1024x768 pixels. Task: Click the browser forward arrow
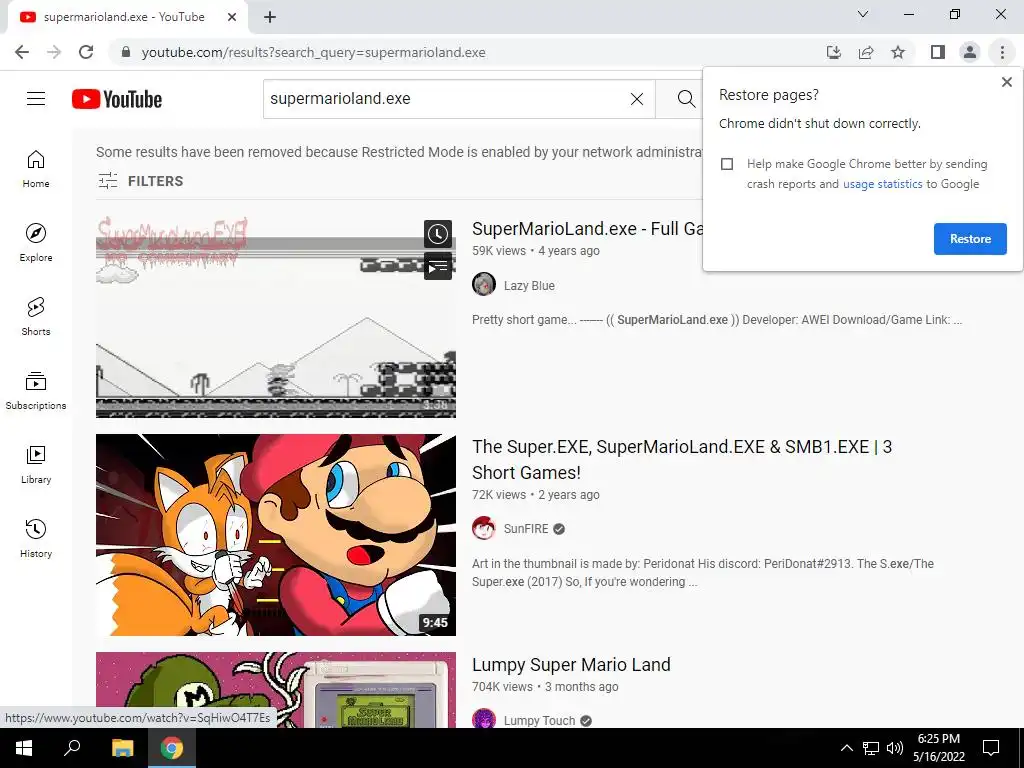coord(54,52)
